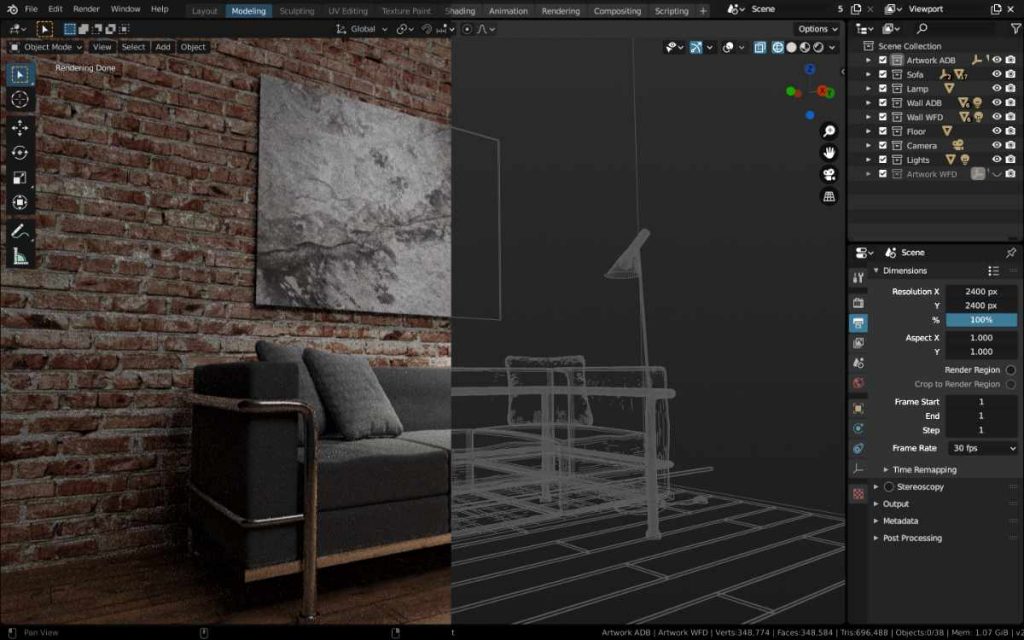Select the Measure tool
Image resolution: width=1024 pixels, height=640 pixels.
click(20, 256)
